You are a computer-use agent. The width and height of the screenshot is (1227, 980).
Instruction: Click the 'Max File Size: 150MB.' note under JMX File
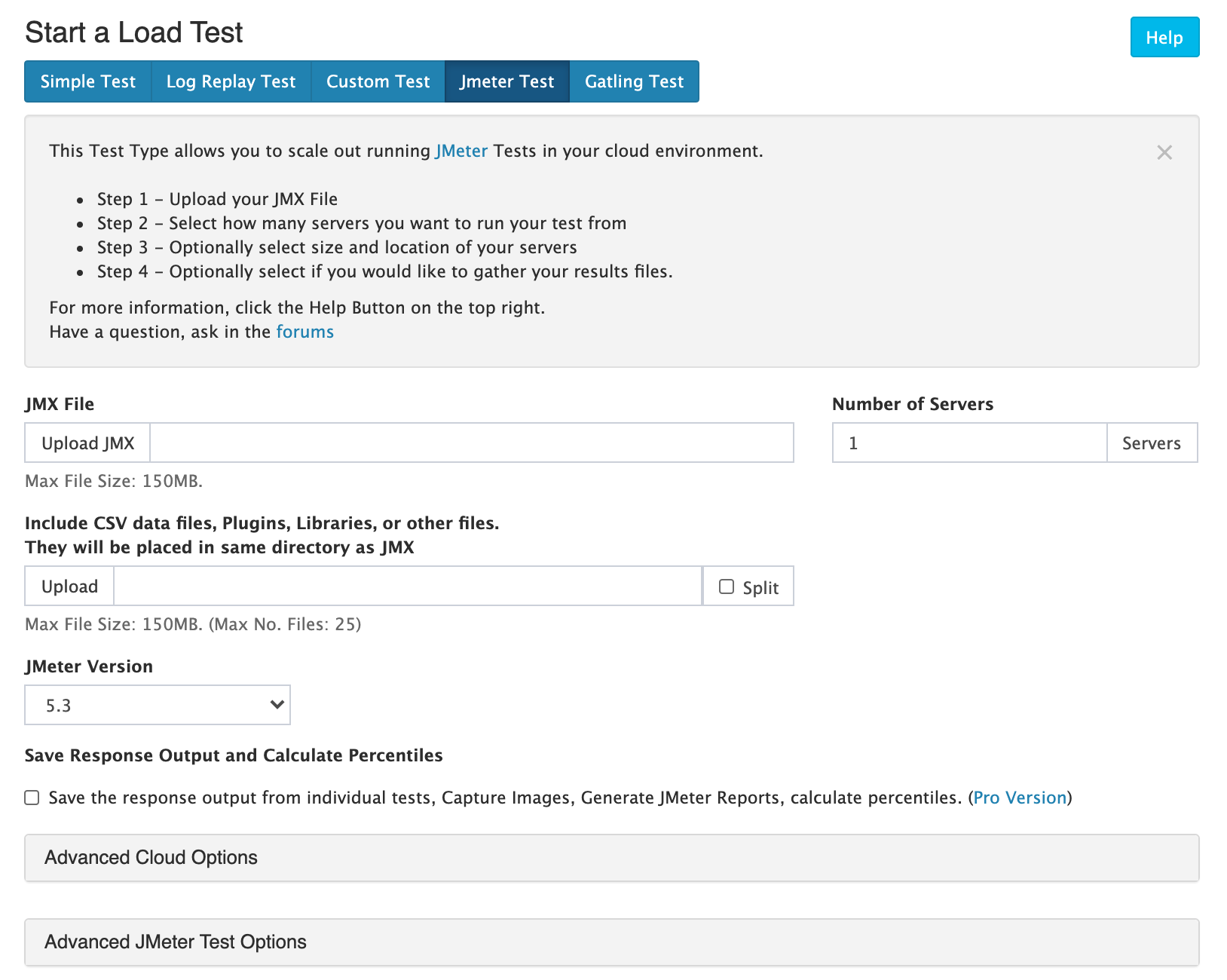[114, 481]
